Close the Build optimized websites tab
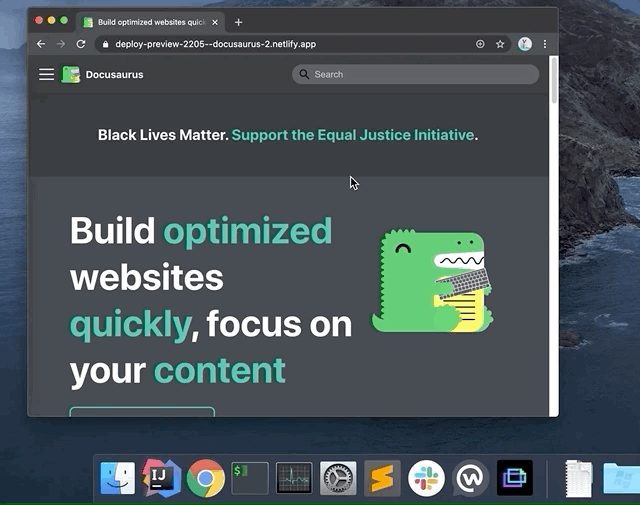The image size is (640, 505). (215, 22)
